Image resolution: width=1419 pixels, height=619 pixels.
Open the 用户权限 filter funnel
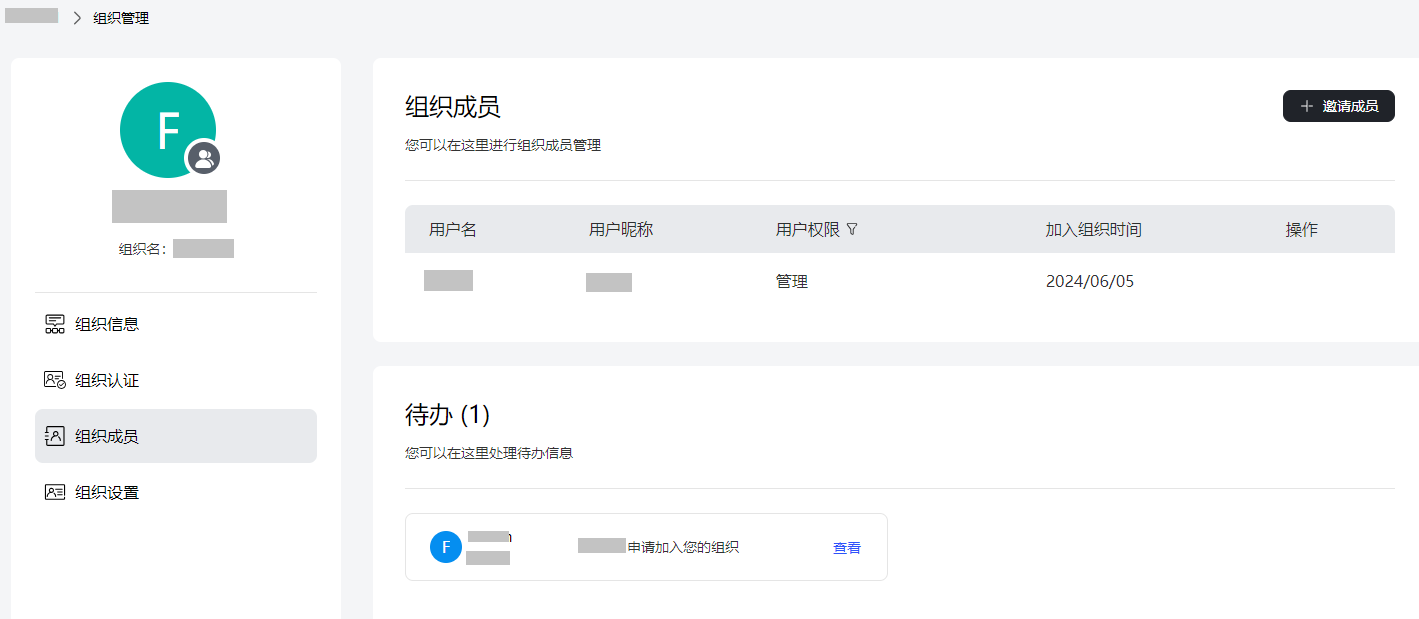[852, 229]
